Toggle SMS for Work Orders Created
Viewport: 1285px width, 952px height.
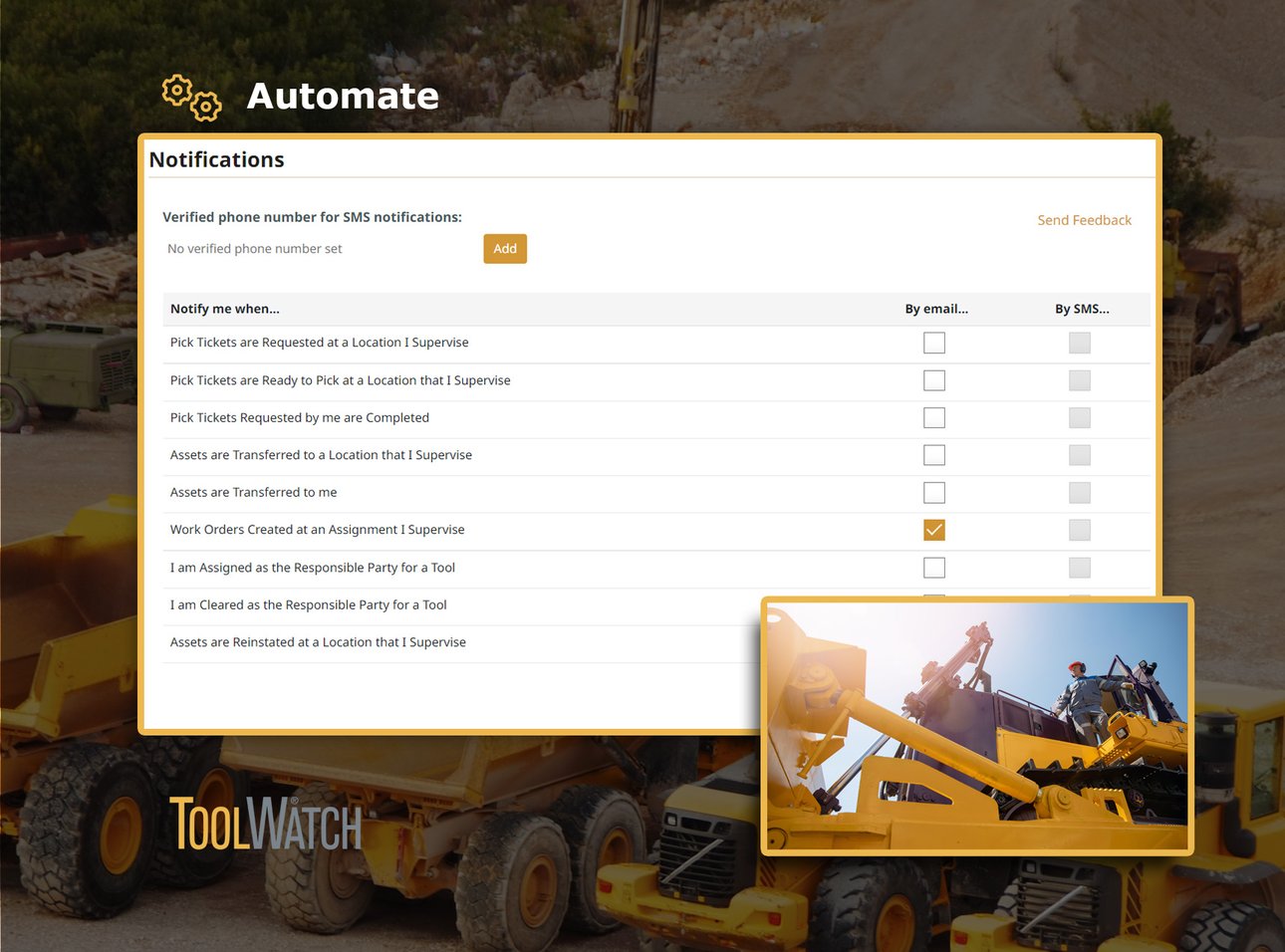click(1080, 530)
